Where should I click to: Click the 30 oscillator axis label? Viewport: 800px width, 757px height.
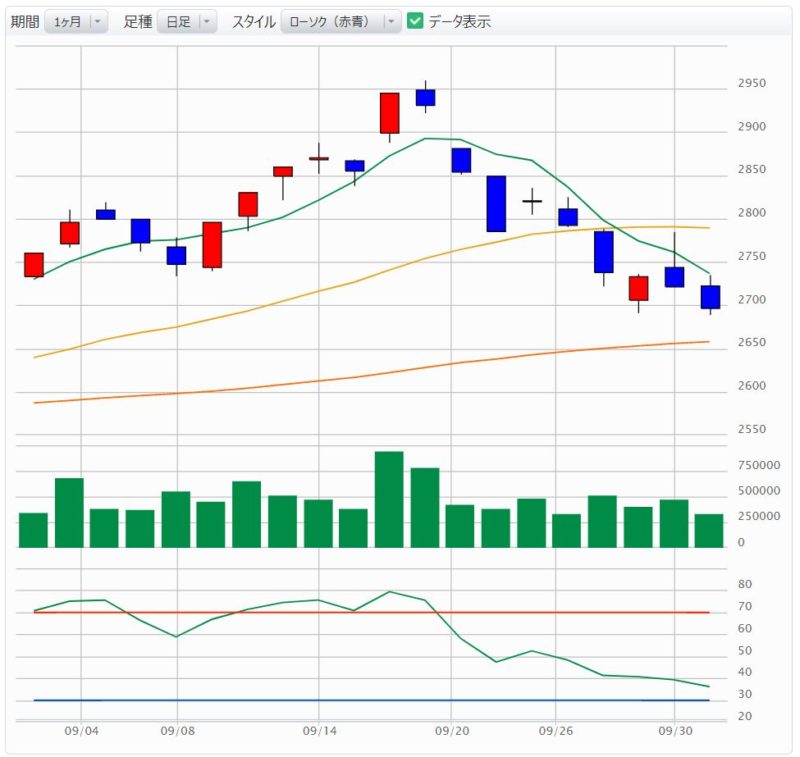(x=745, y=694)
